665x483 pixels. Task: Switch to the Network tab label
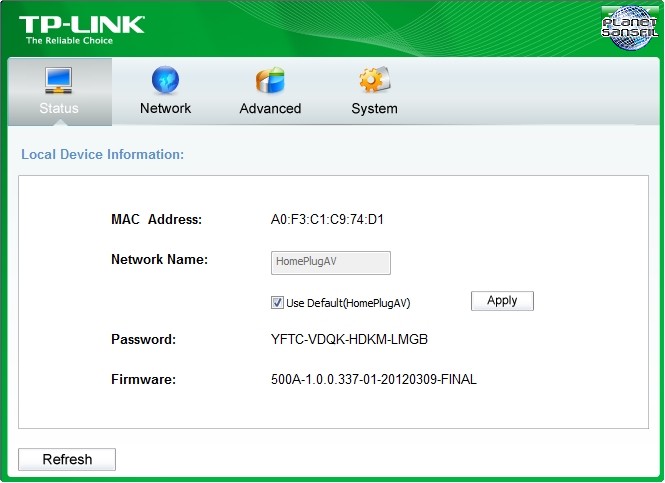(x=165, y=108)
